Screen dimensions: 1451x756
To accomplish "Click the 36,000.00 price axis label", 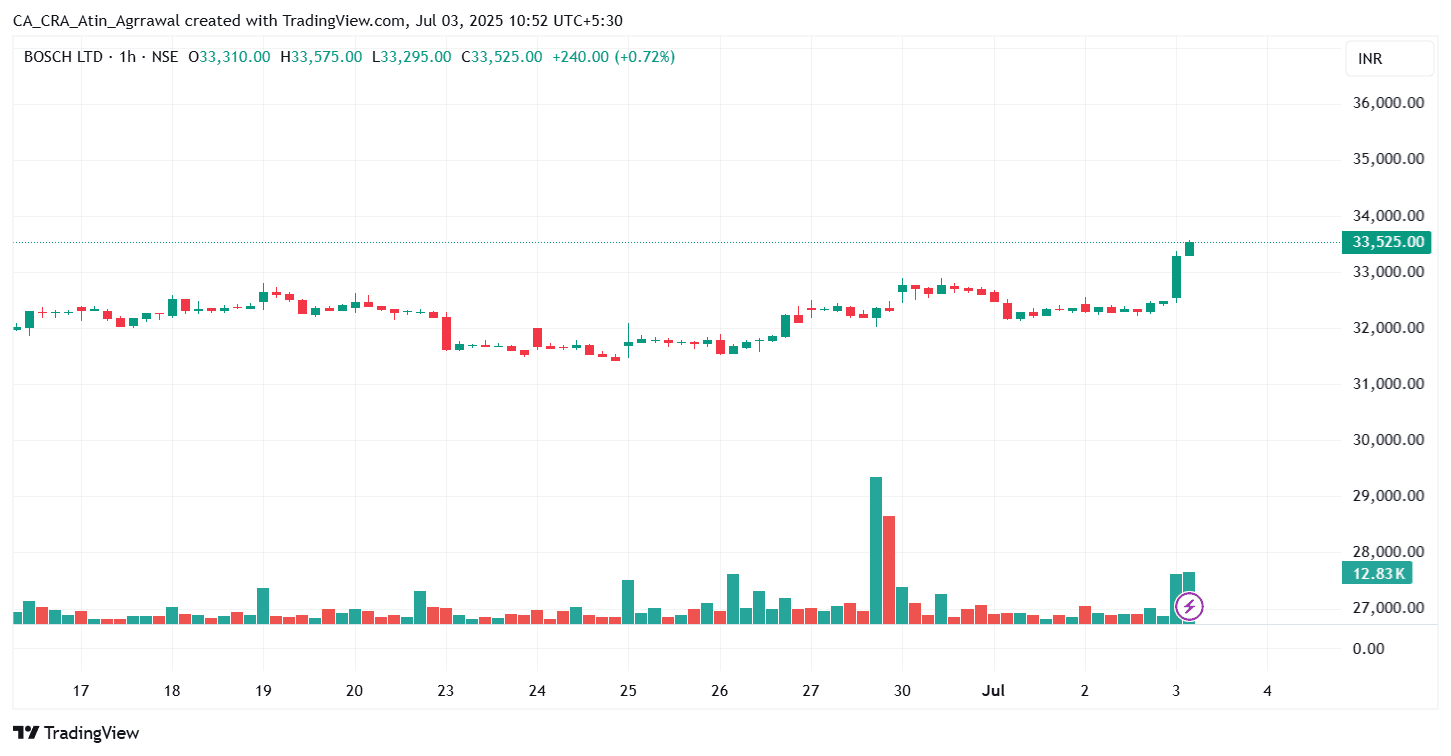I will point(1388,103).
